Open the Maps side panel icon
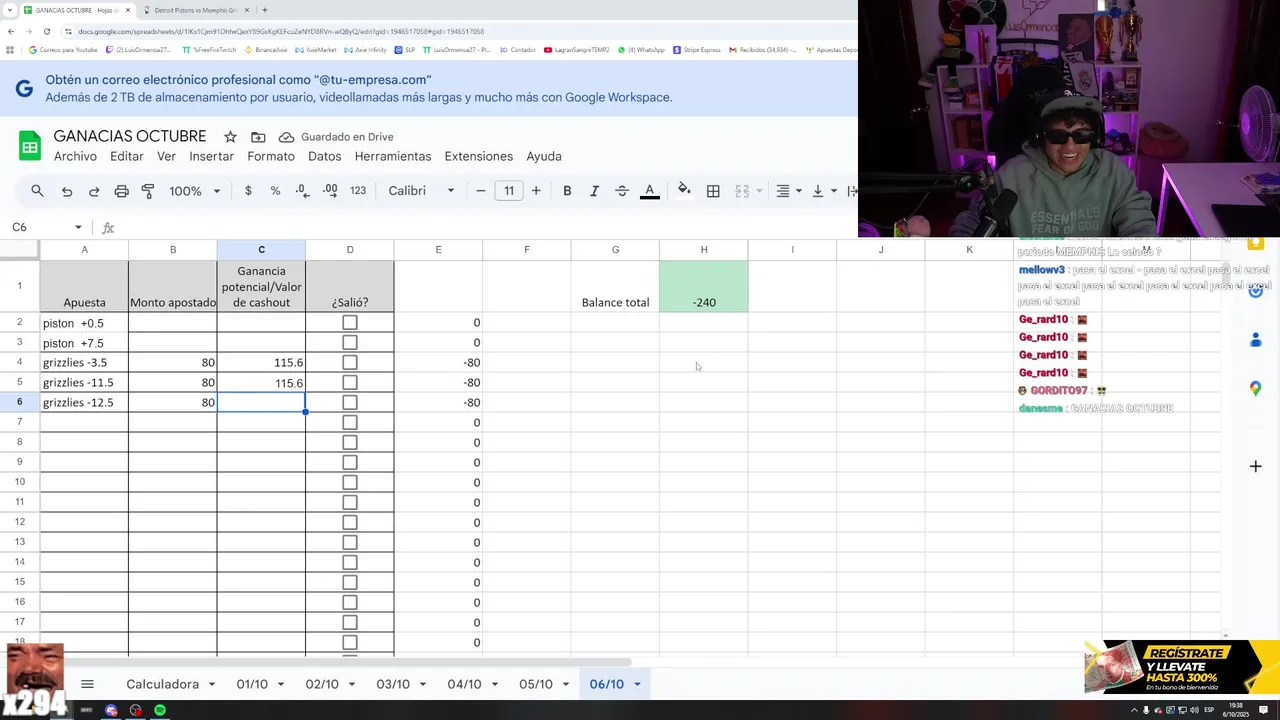1280x720 pixels. pos(1256,389)
